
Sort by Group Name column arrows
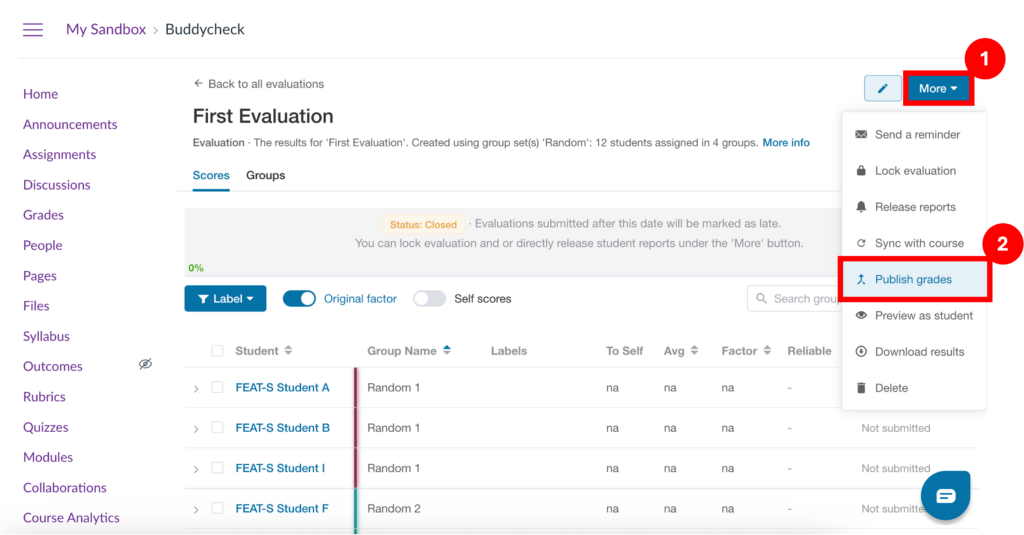pos(447,351)
